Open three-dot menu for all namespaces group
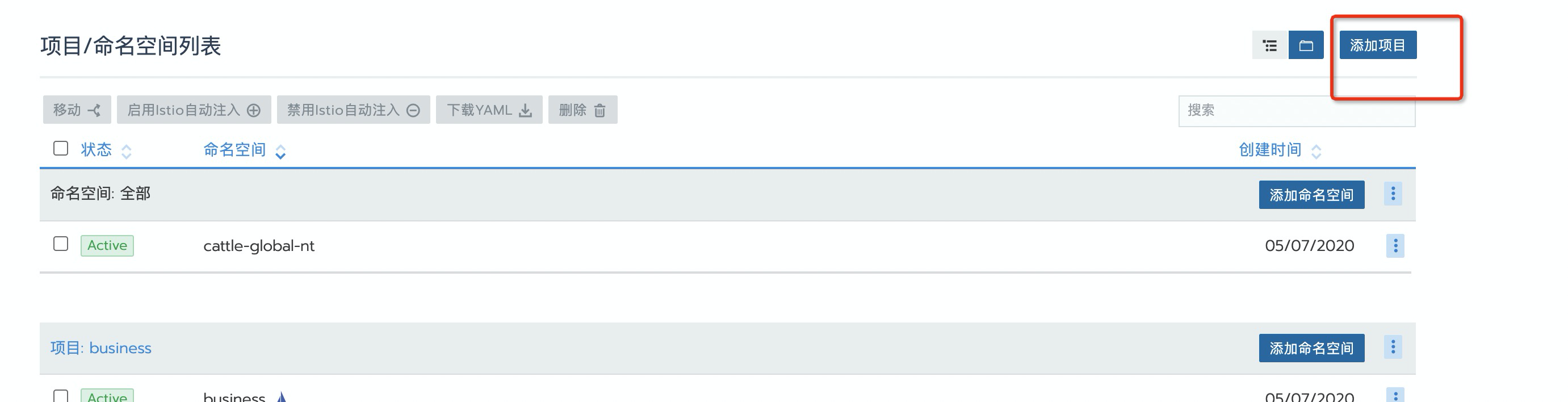The width and height of the screenshot is (1568, 402). point(1393,194)
